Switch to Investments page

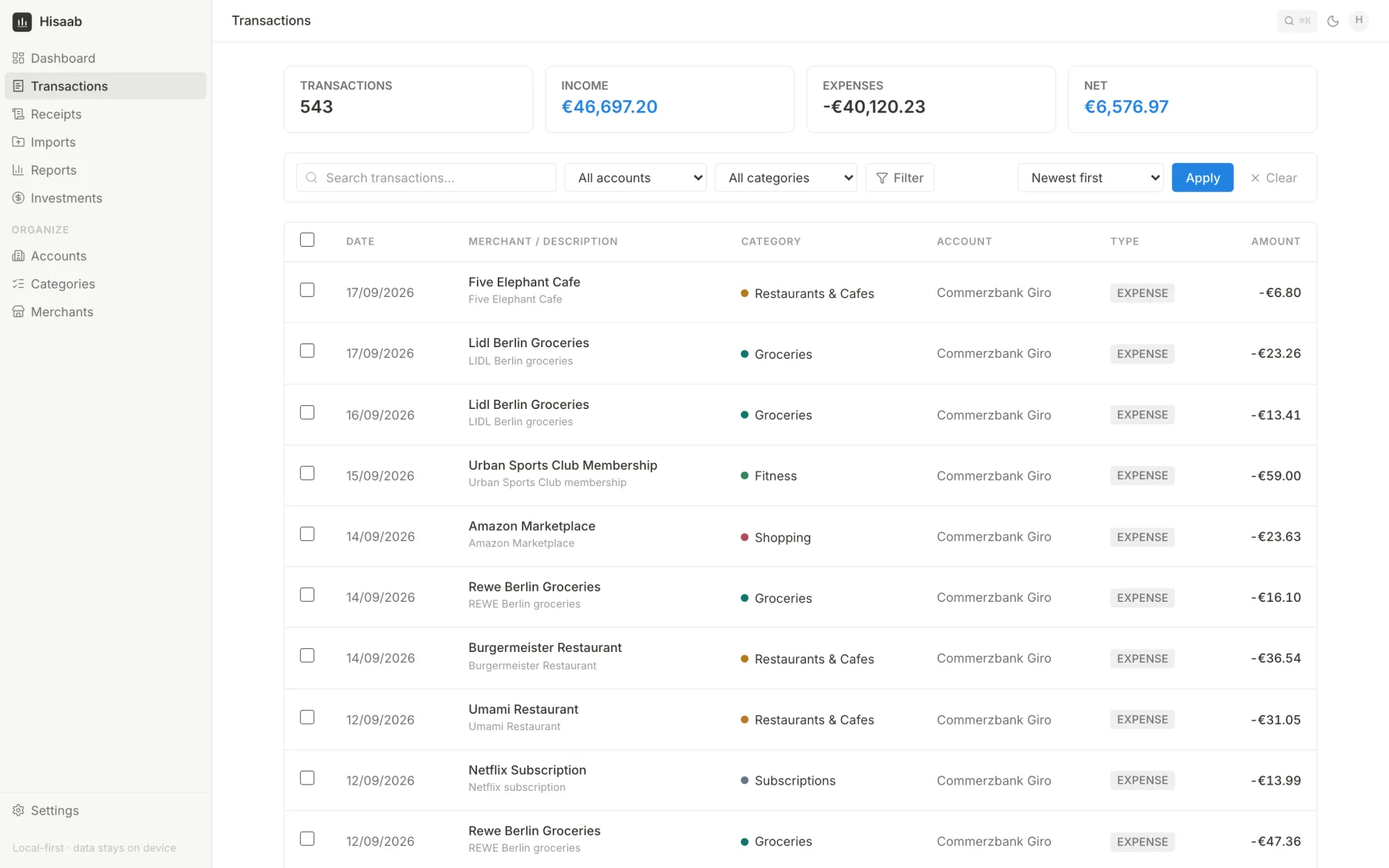pos(105,198)
